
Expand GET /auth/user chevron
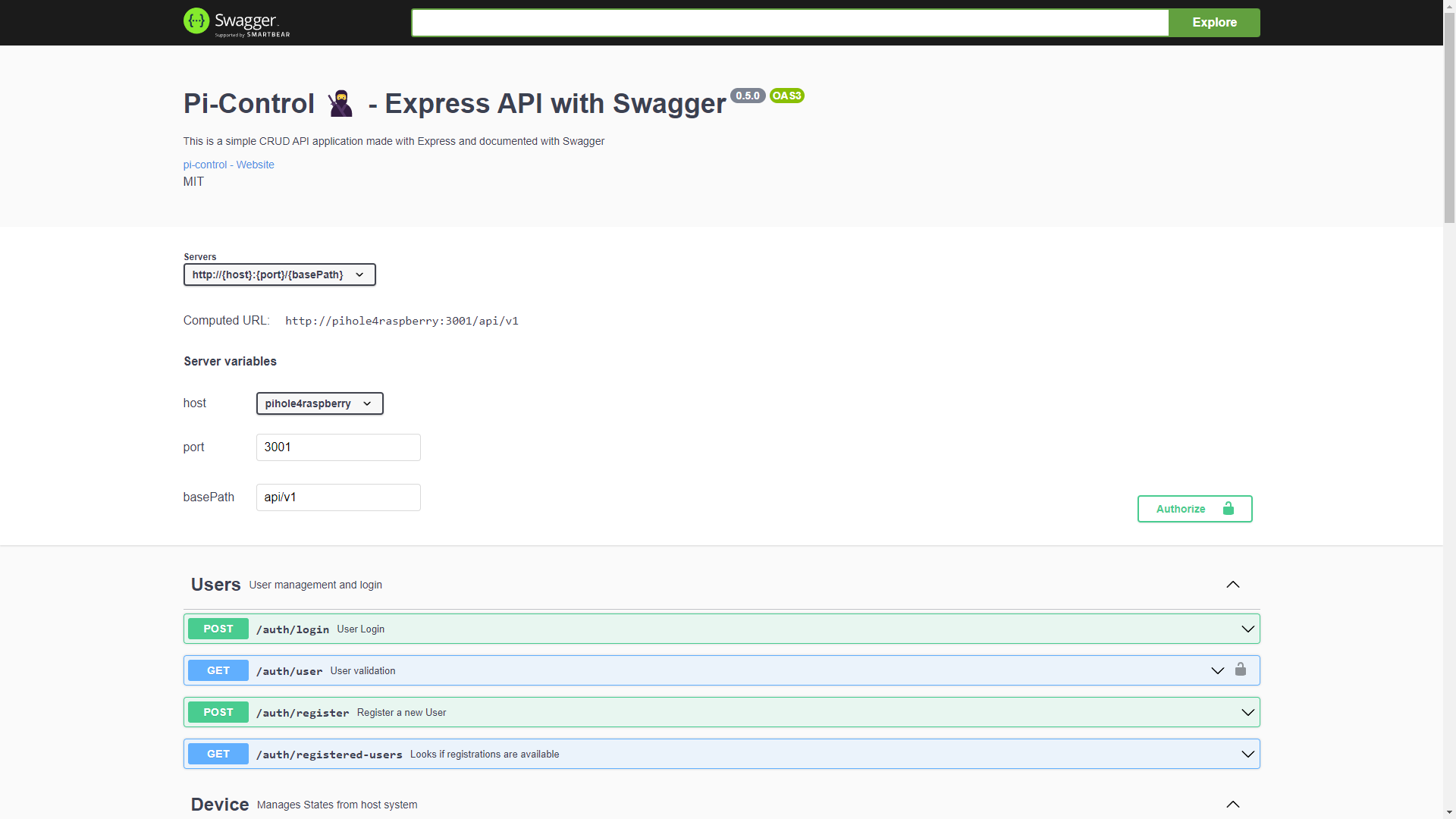1218,670
